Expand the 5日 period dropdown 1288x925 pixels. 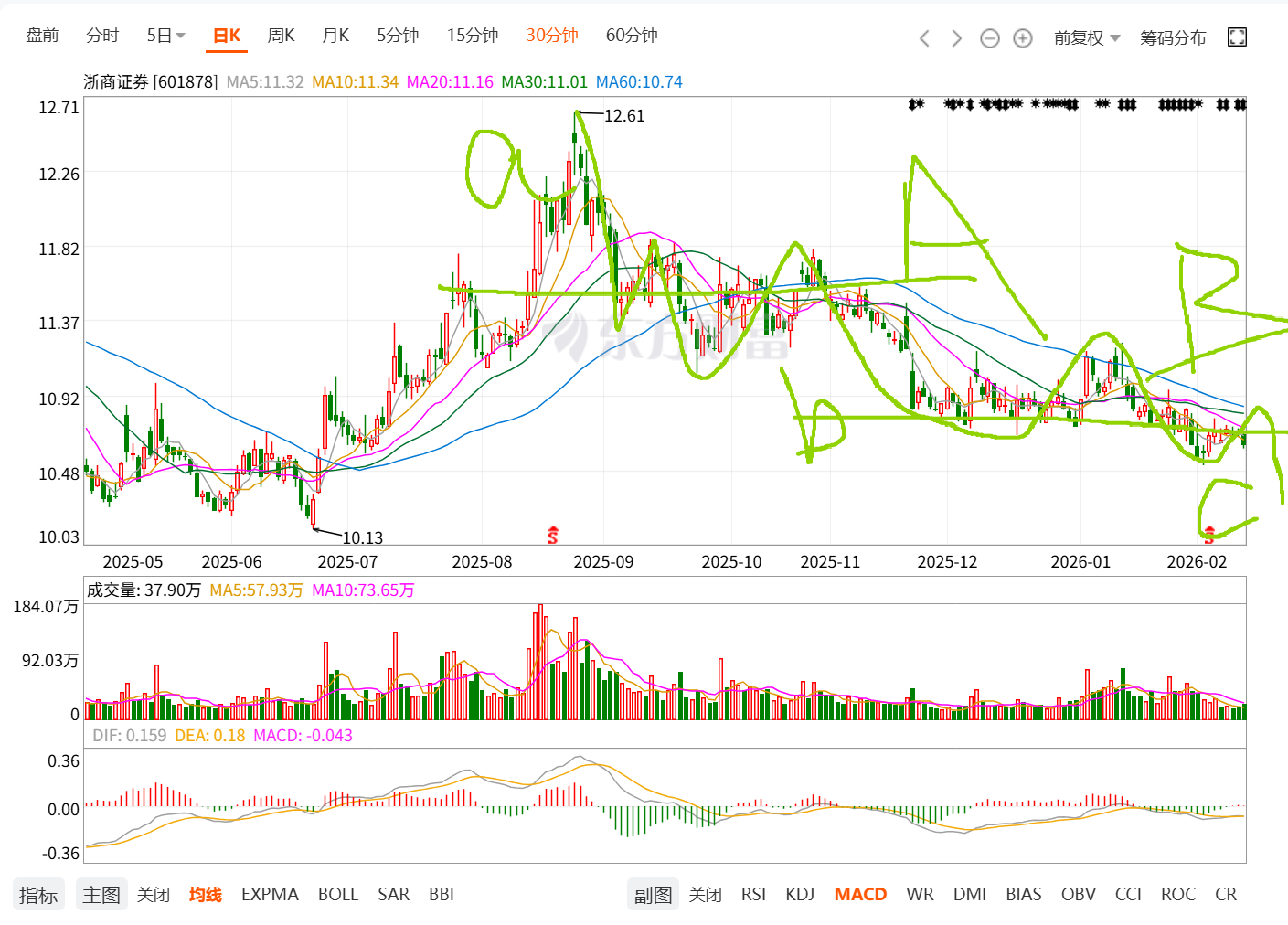click(165, 36)
